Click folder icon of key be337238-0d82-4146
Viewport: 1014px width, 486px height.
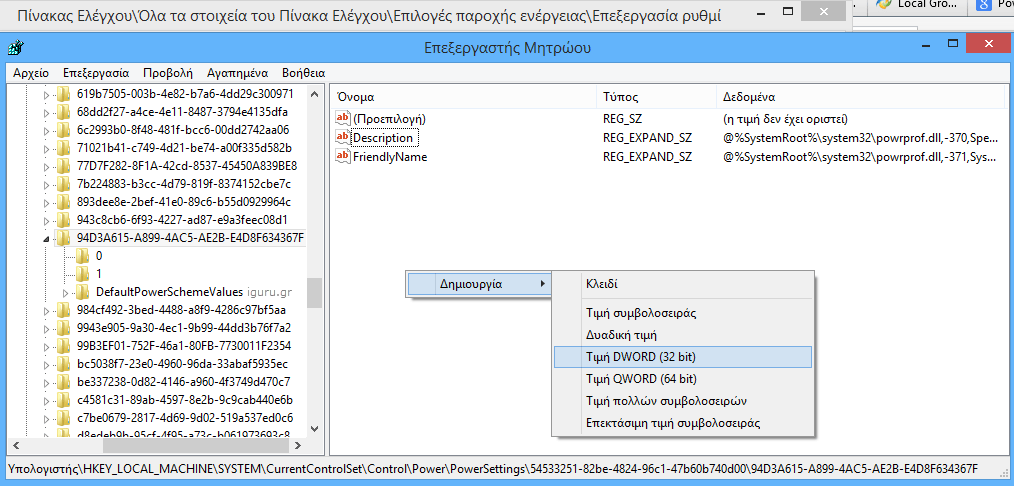click(63, 383)
